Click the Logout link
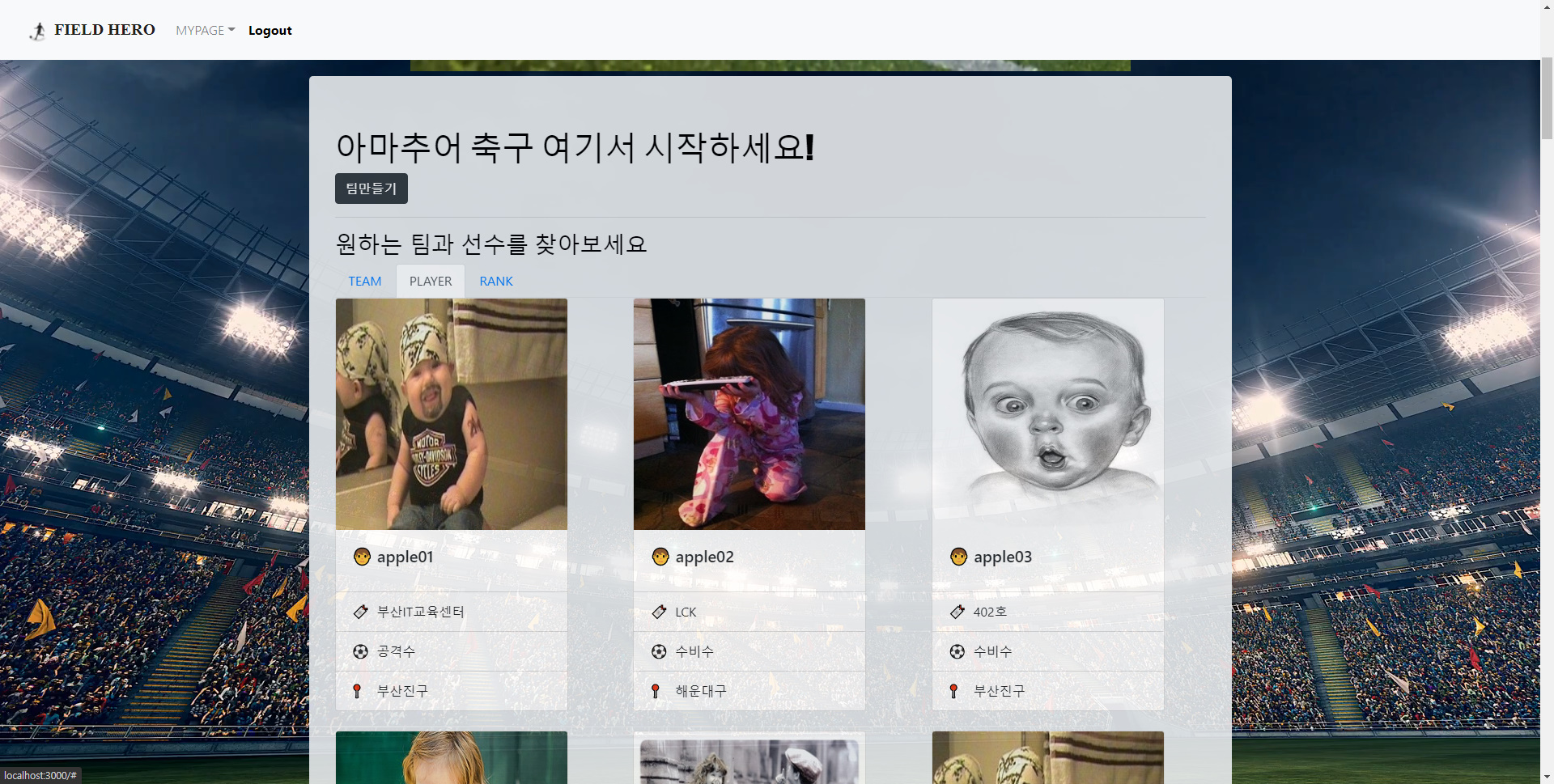1554x784 pixels. tap(270, 30)
